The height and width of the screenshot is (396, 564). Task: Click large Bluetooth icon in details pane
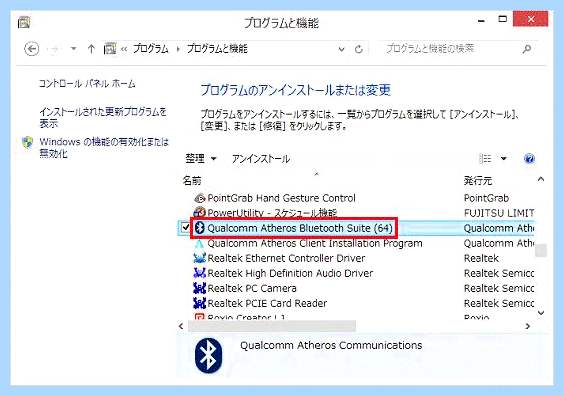[209, 355]
